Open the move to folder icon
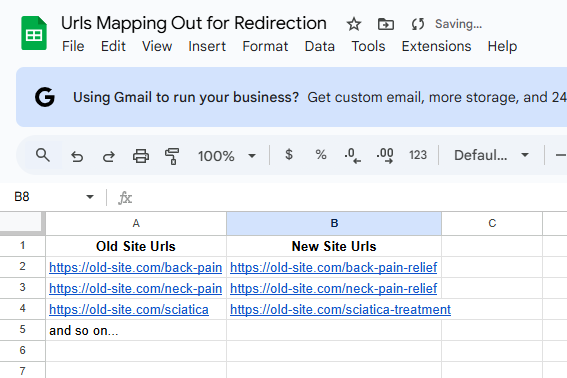Image resolution: width=567 pixels, height=378 pixels. [386, 24]
